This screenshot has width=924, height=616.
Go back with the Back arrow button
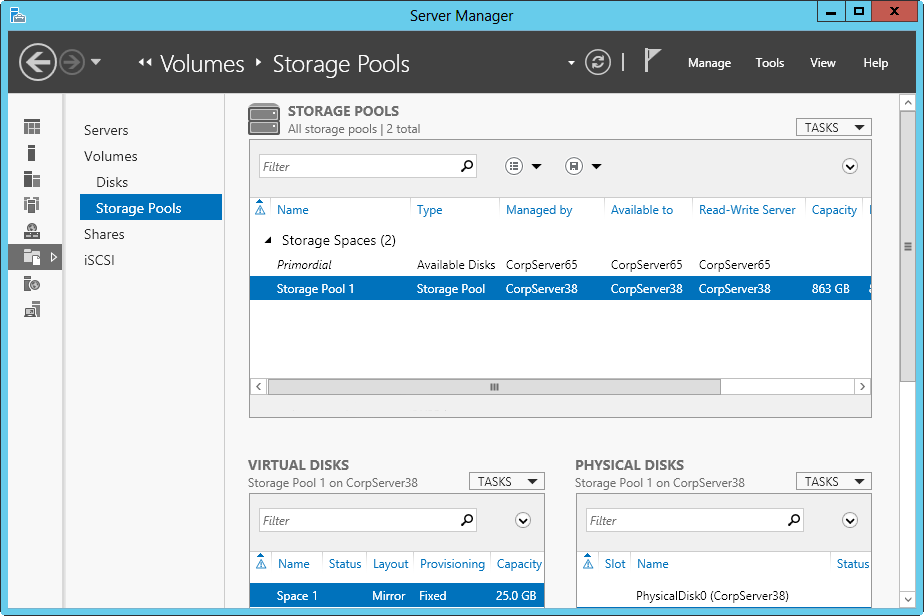coord(38,62)
